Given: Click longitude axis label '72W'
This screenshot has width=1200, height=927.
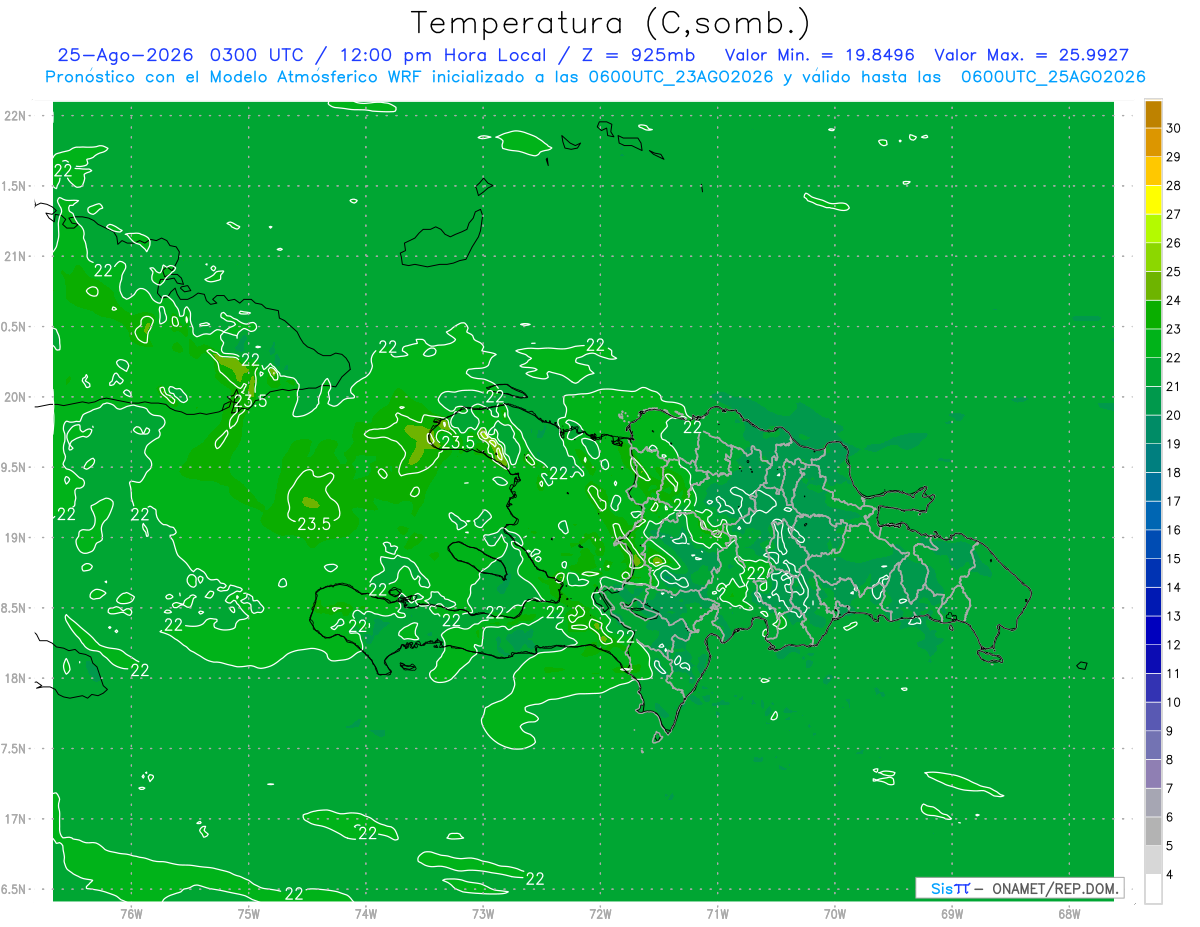Looking at the screenshot, I should (x=600, y=913).
